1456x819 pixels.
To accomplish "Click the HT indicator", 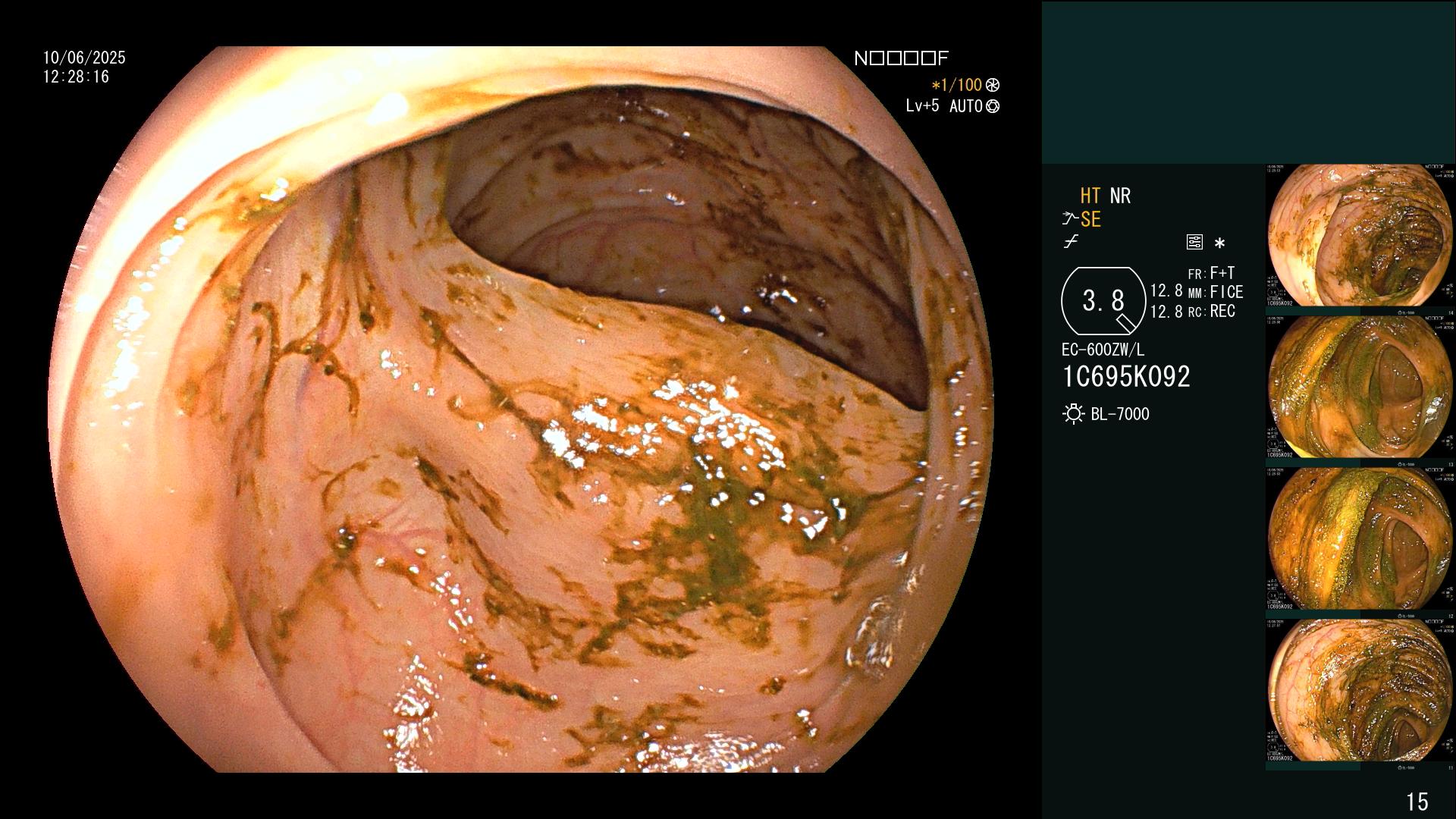I will click(1090, 196).
